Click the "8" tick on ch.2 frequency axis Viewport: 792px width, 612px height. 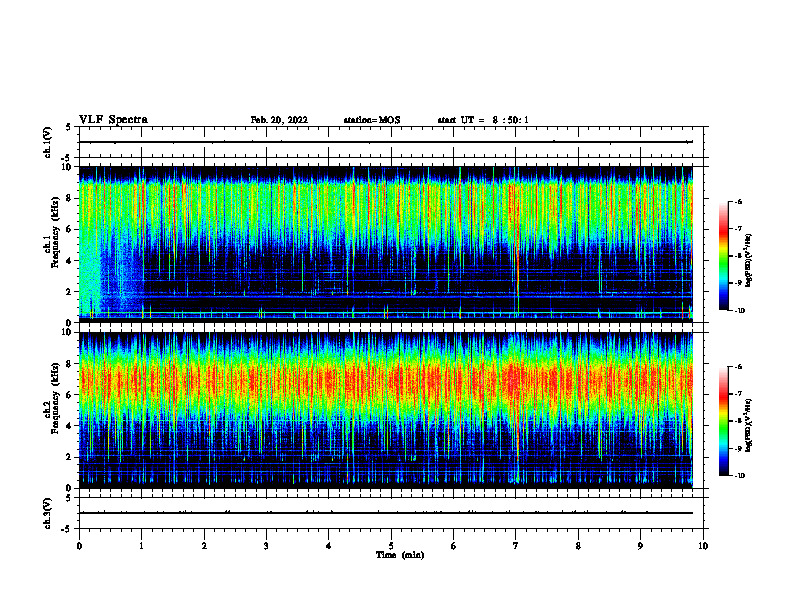pos(70,364)
